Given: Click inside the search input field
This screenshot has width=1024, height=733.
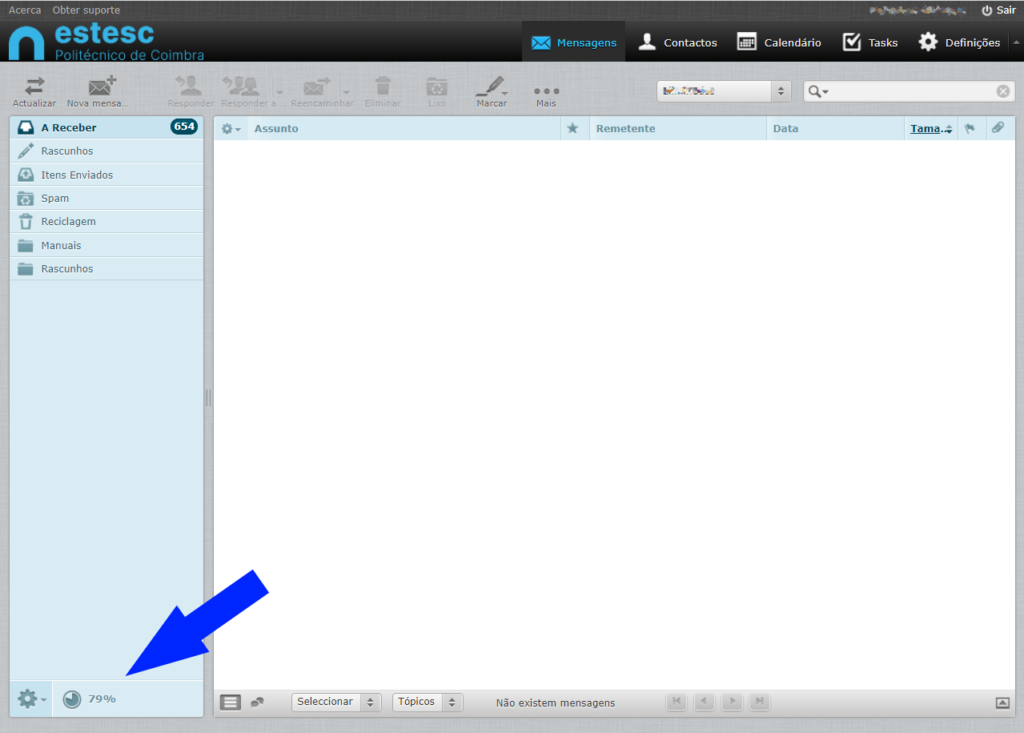Looking at the screenshot, I should (911, 91).
